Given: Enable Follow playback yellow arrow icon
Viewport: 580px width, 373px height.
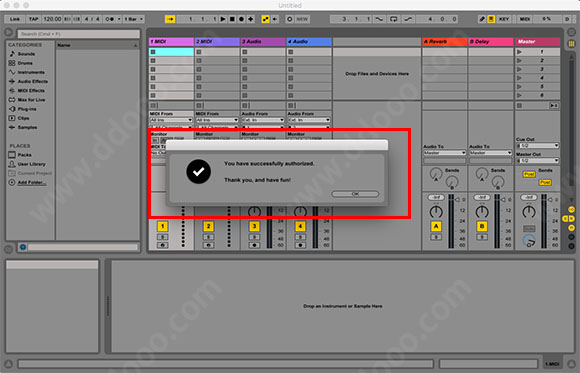Looking at the screenshot, I should coord(170,19).
